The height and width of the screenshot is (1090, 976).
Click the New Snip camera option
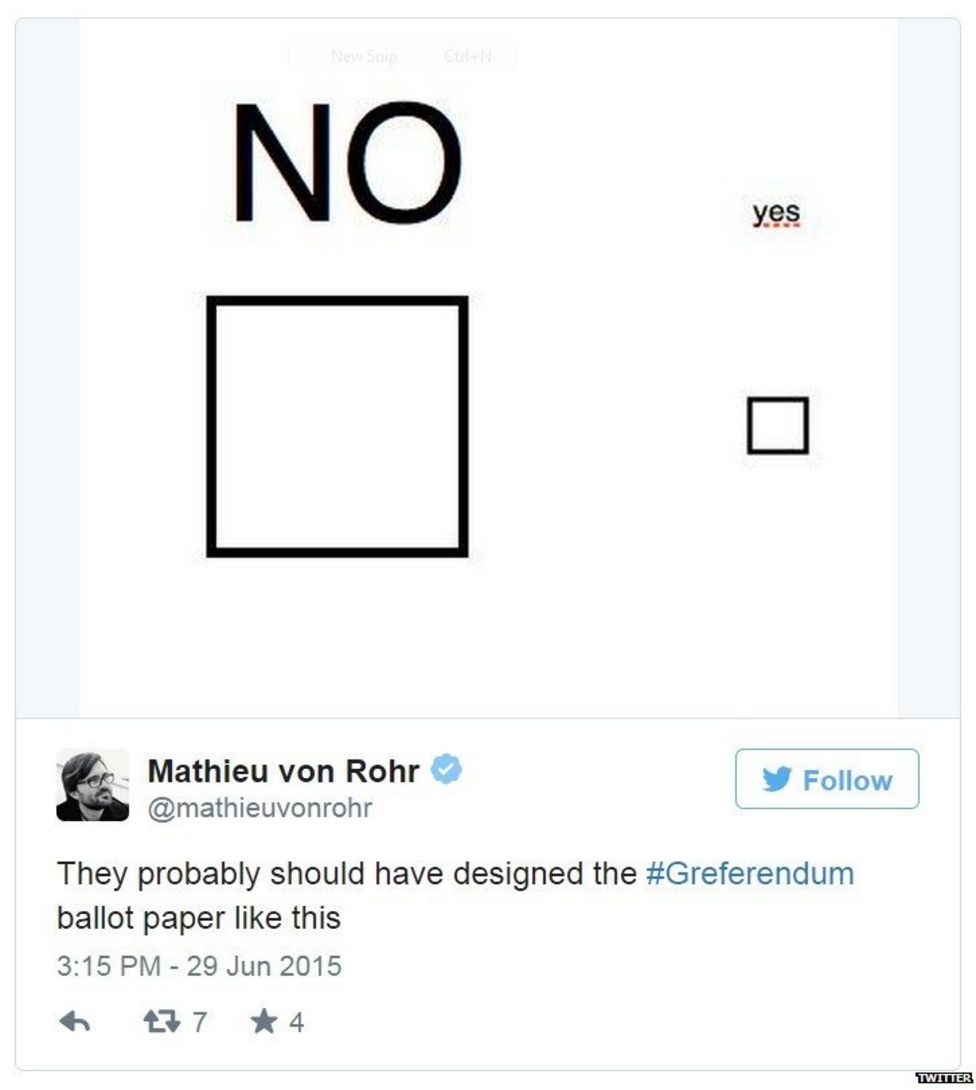coord(364,57)
